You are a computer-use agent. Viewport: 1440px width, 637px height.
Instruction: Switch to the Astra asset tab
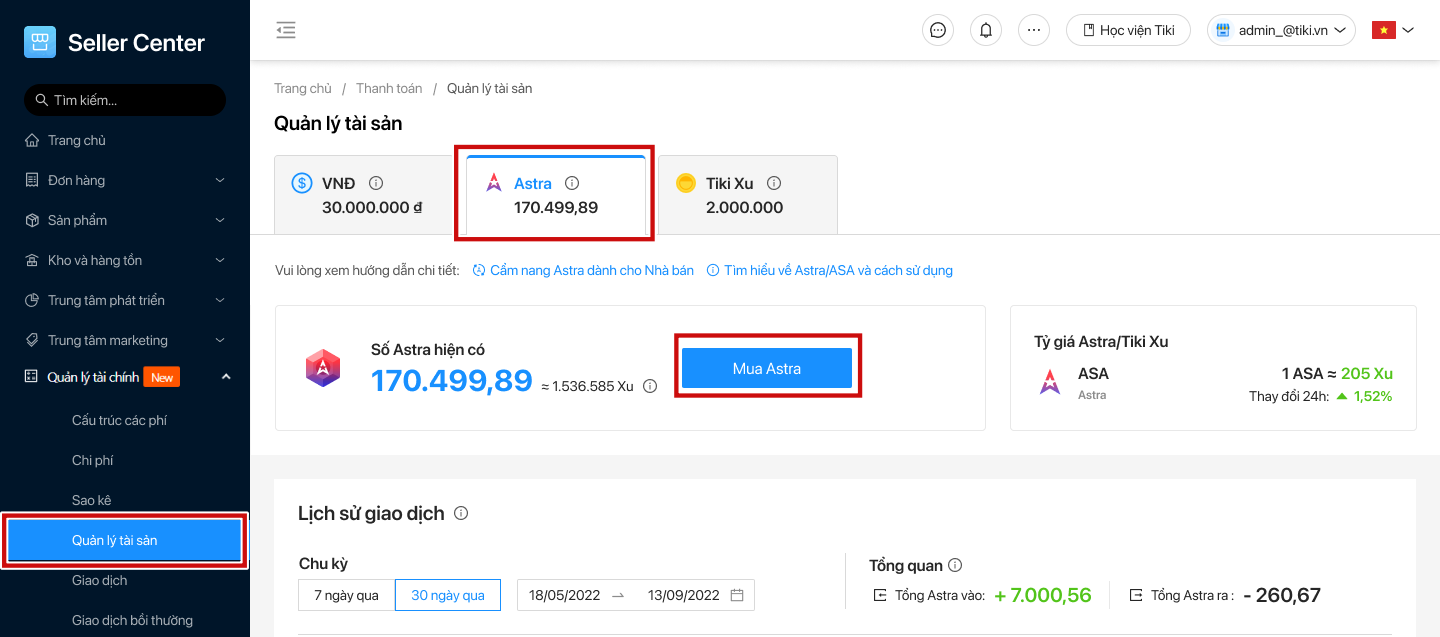pyautogui.click(x=556, y=195)
